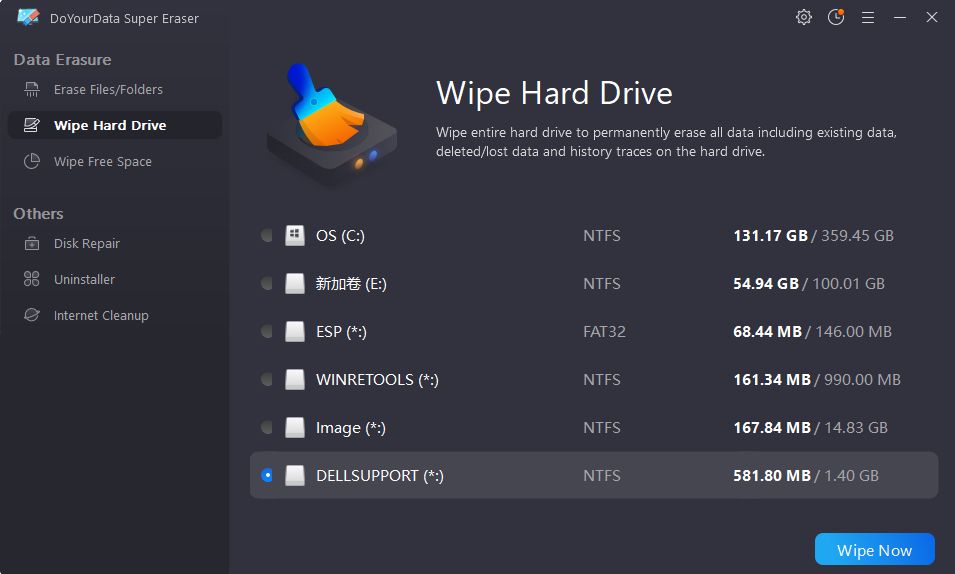Click the 131.17 GB / 359.45 GB value
This screenshot has height=574, width=955.
pos(813,235)
